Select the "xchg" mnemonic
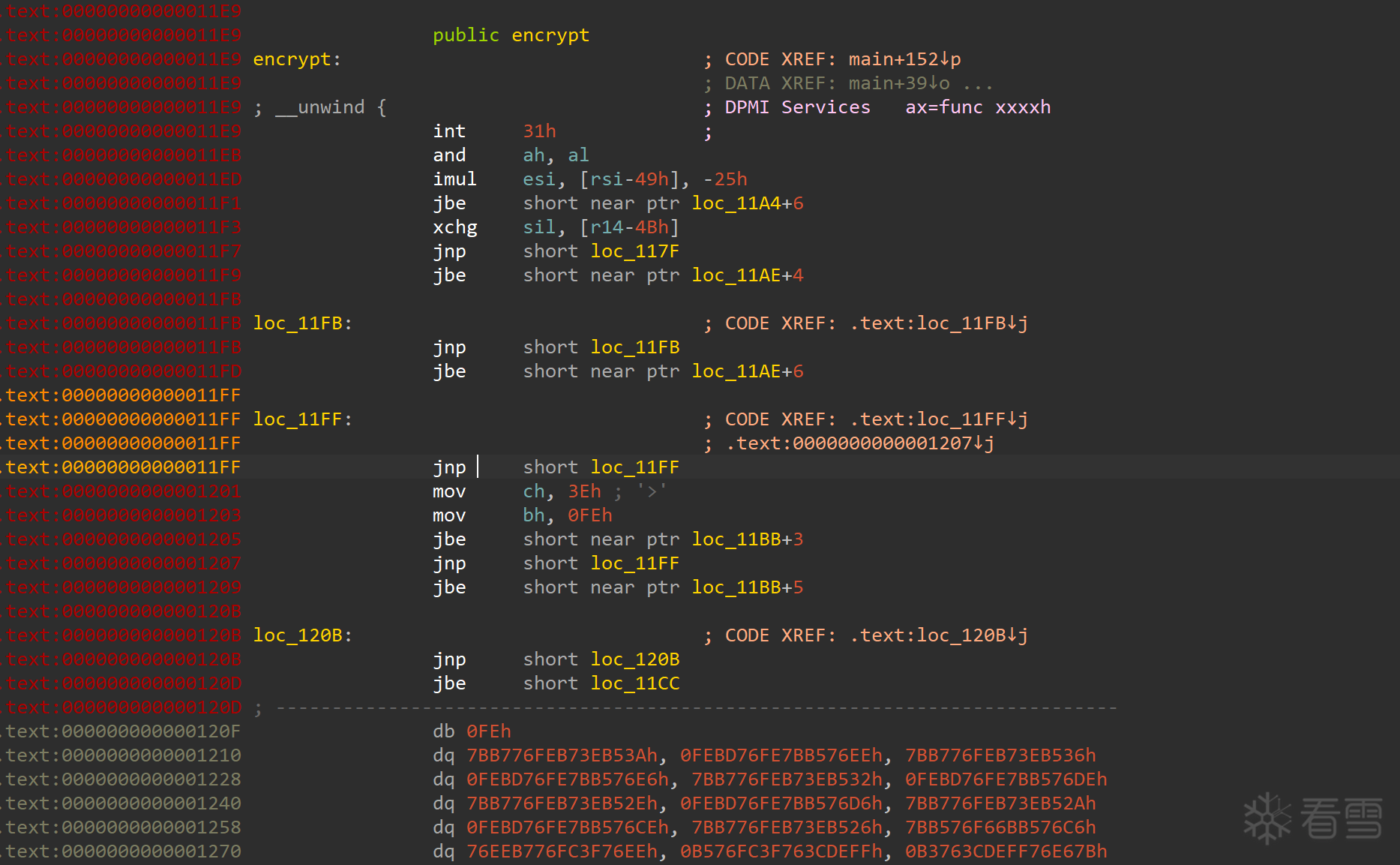 454,227
